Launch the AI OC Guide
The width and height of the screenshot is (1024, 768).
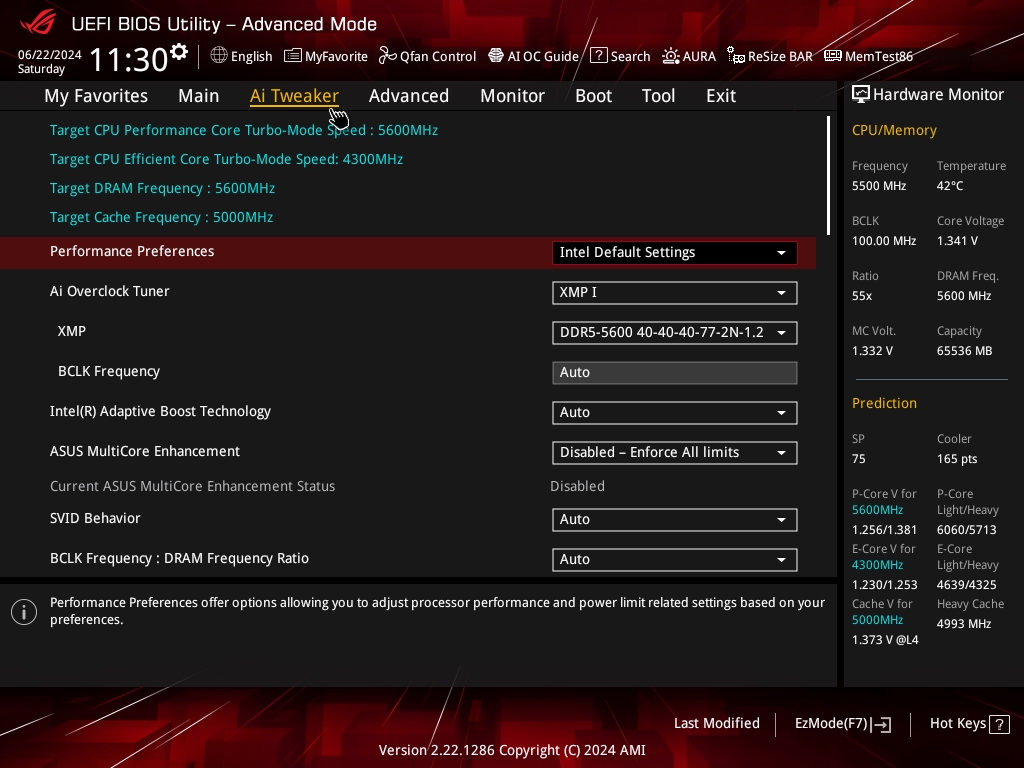[x=533, y=56]
